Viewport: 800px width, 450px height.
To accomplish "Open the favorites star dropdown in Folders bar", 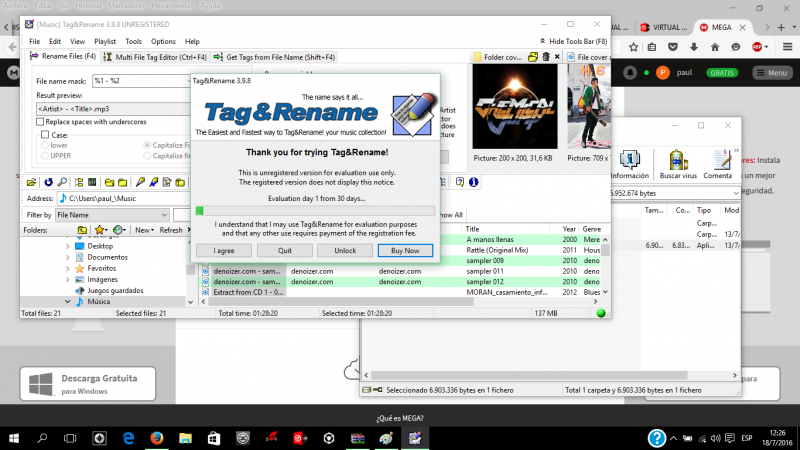I will pos(101,230).
